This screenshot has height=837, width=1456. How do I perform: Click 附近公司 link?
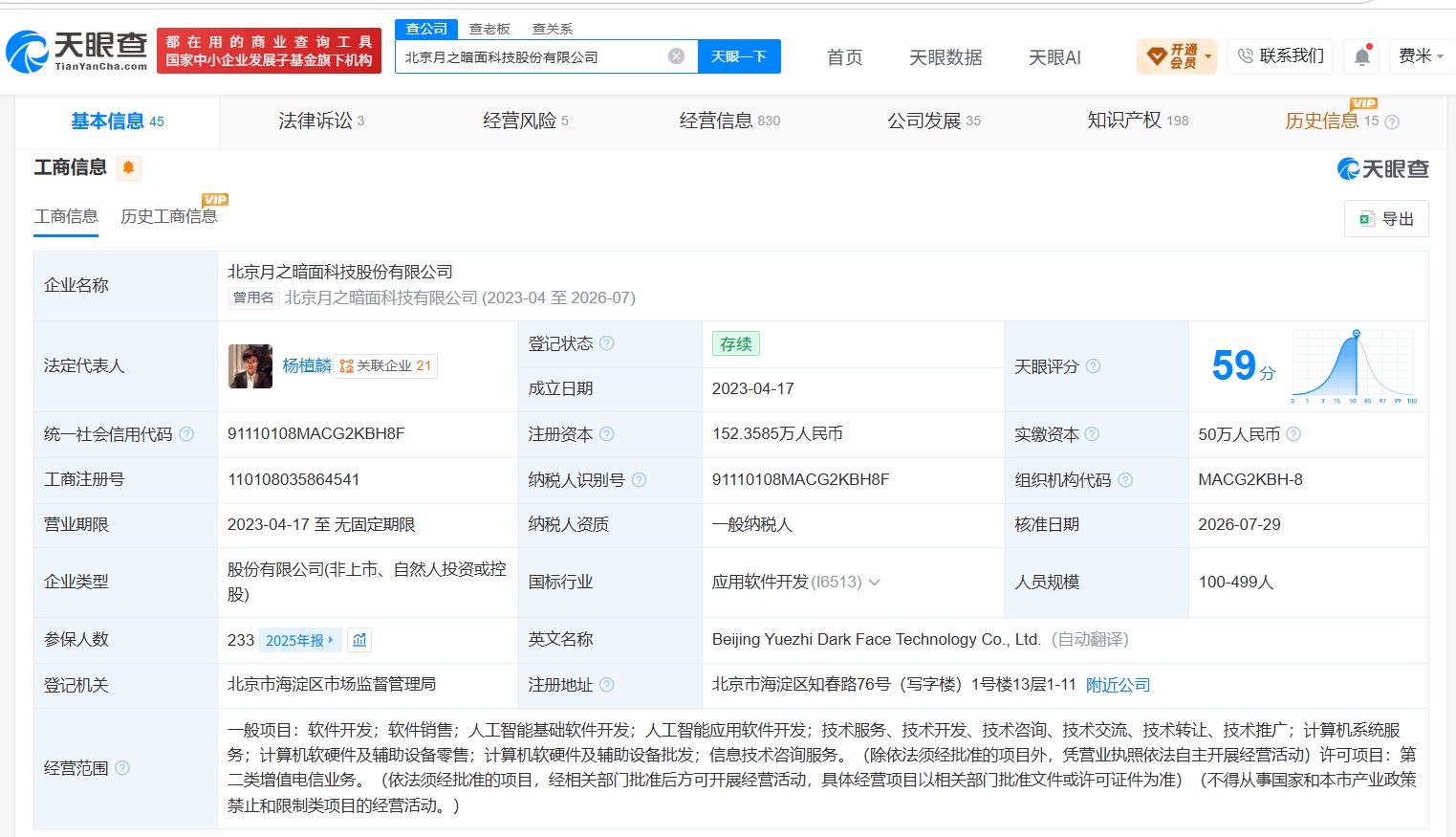[1118, 685]
